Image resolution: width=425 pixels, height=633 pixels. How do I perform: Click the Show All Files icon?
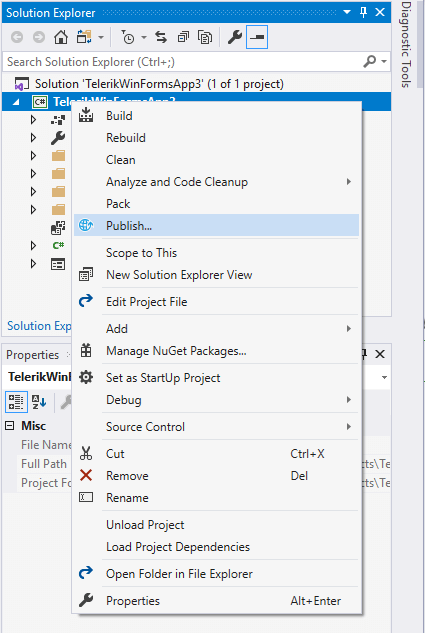[x=205, y=38]
